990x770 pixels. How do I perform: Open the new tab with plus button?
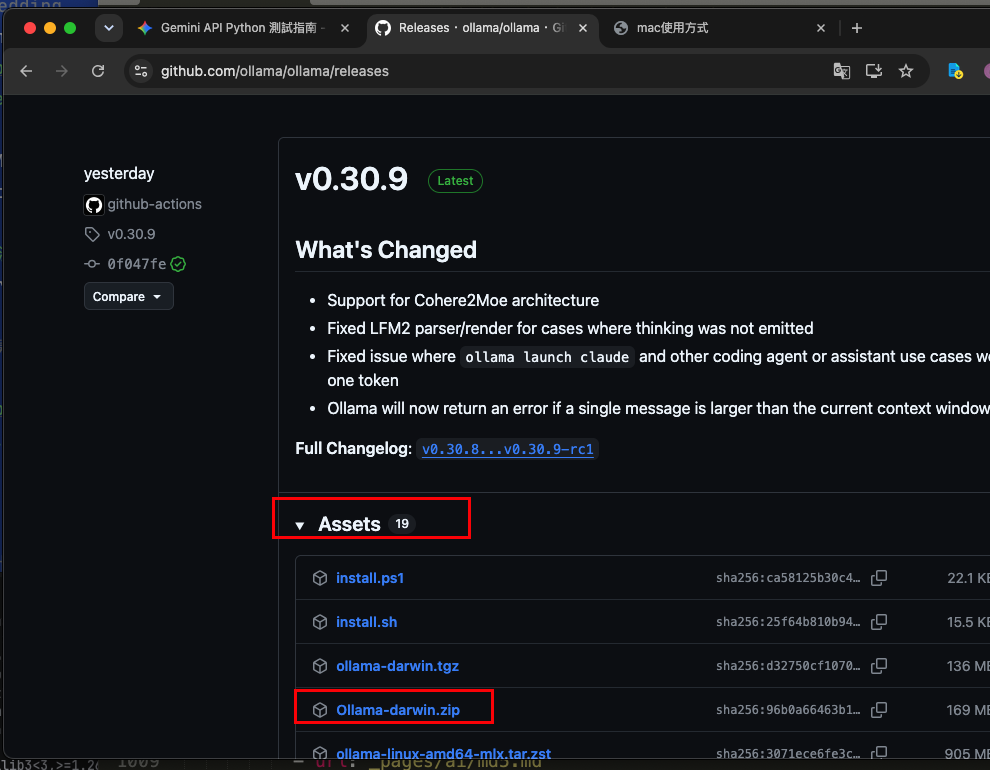pyautogui.click(x=857, y=28)
